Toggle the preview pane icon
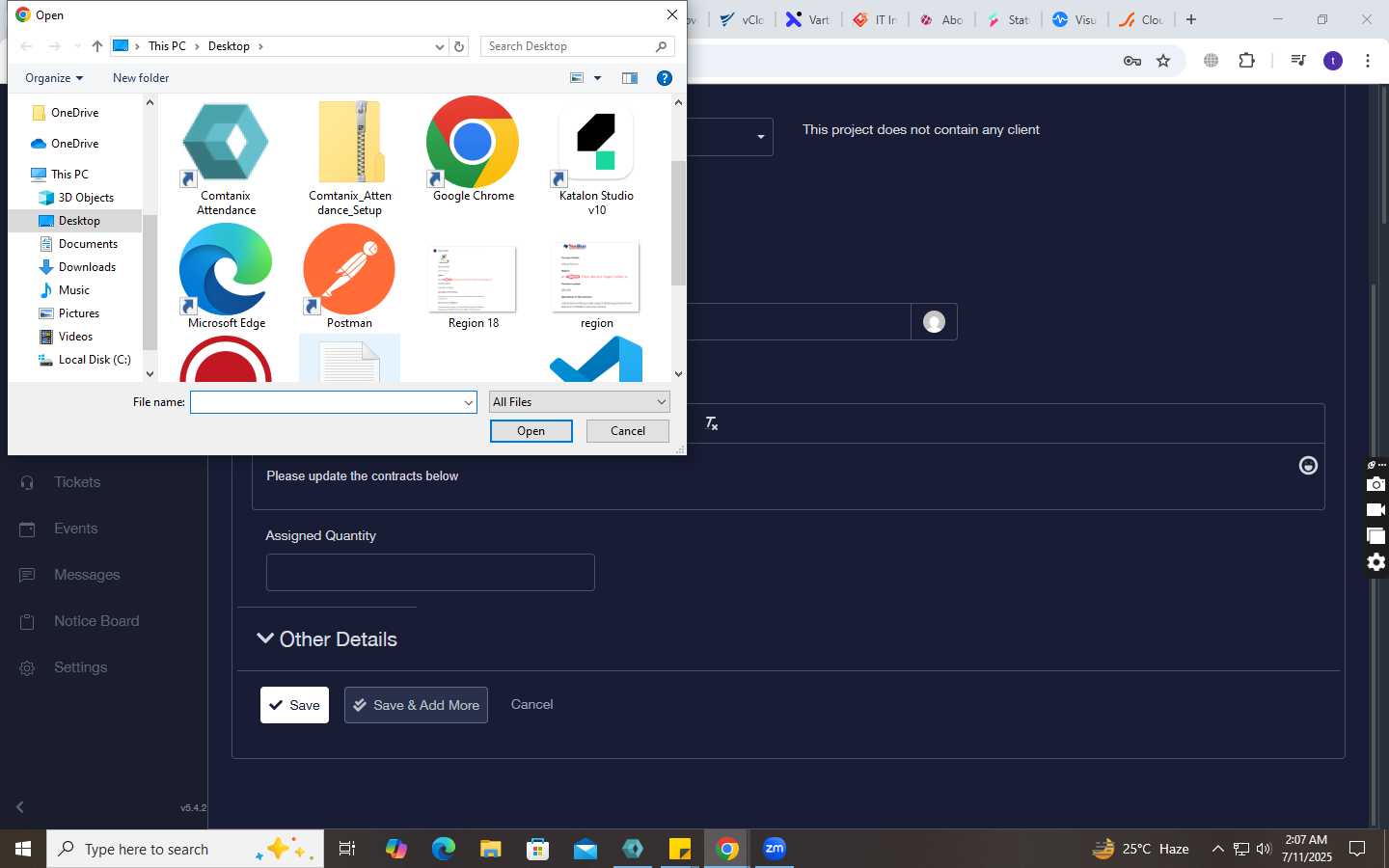The width and height of the screenshot is (1389, 868). (630, 78)
